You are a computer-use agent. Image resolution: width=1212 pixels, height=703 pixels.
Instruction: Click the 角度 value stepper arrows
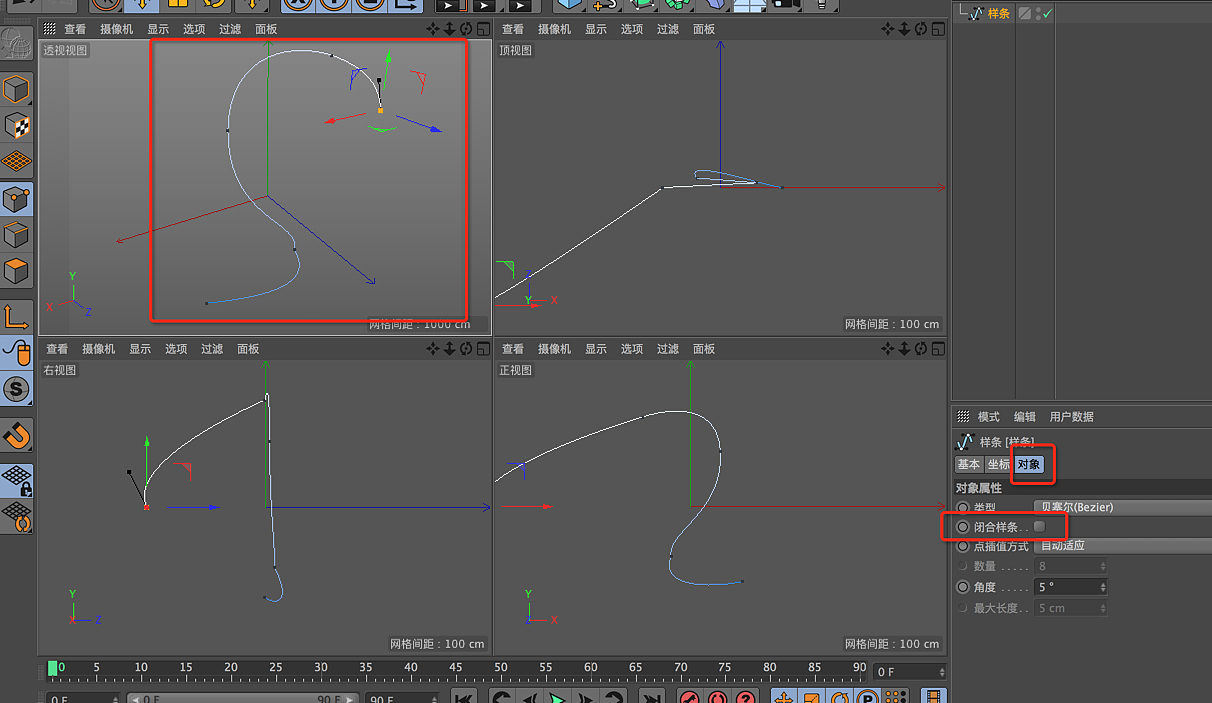[x=1103, y=587]
